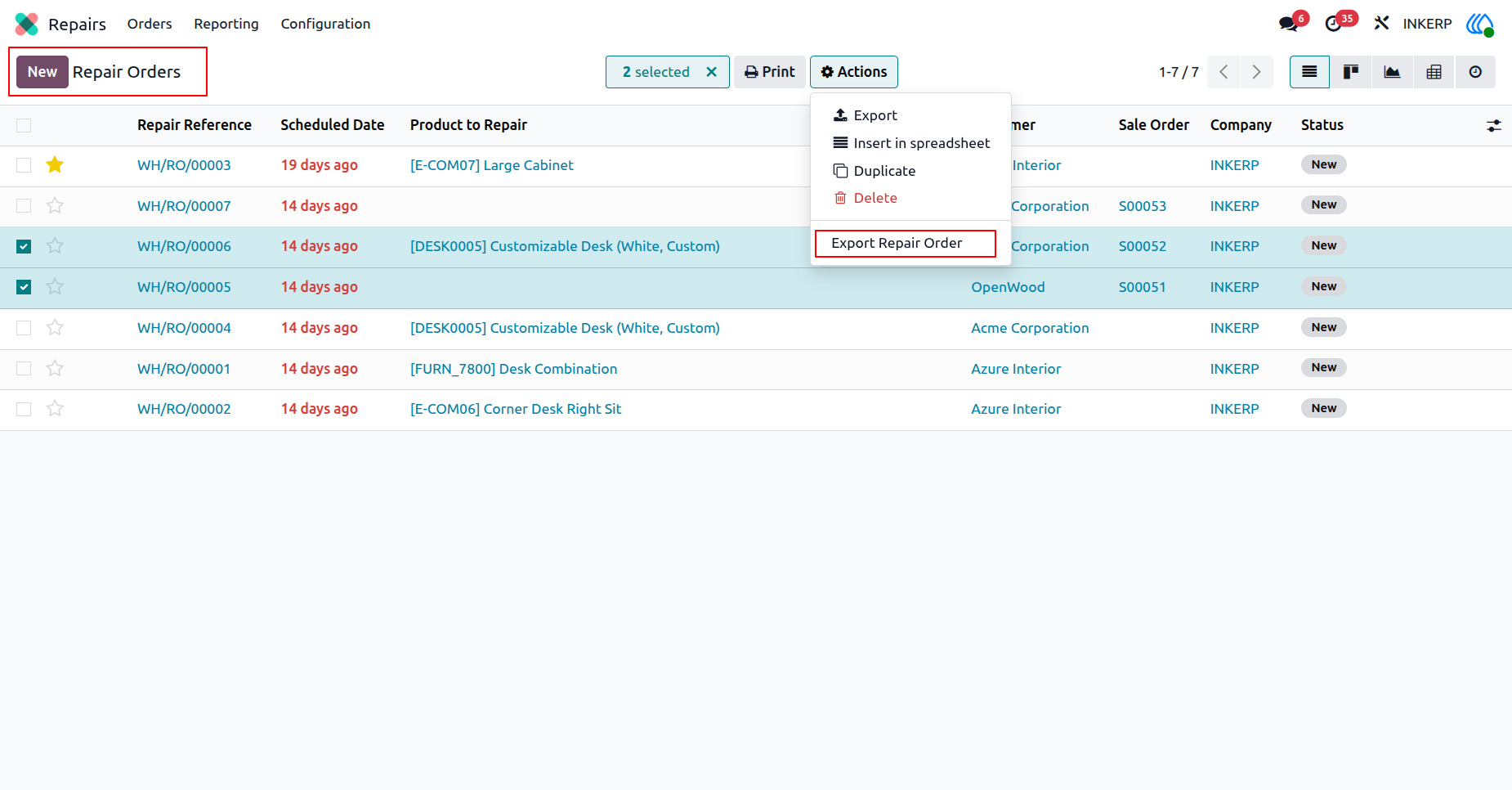Image resolution: width=1512 pixels, height=790 pixels.
Task: Close the Actions dropdown button
Action: 854,72
